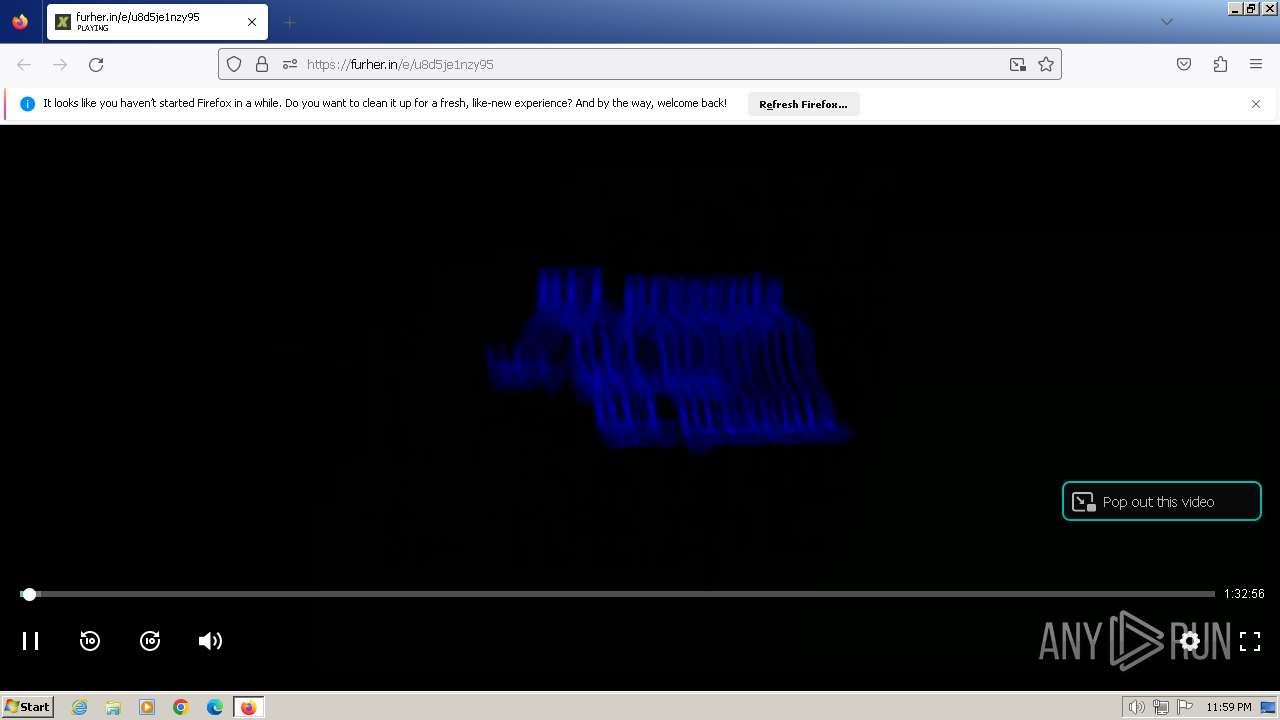
Task: Click the 11:59 PM clock
Action: tap(1229, 707)
